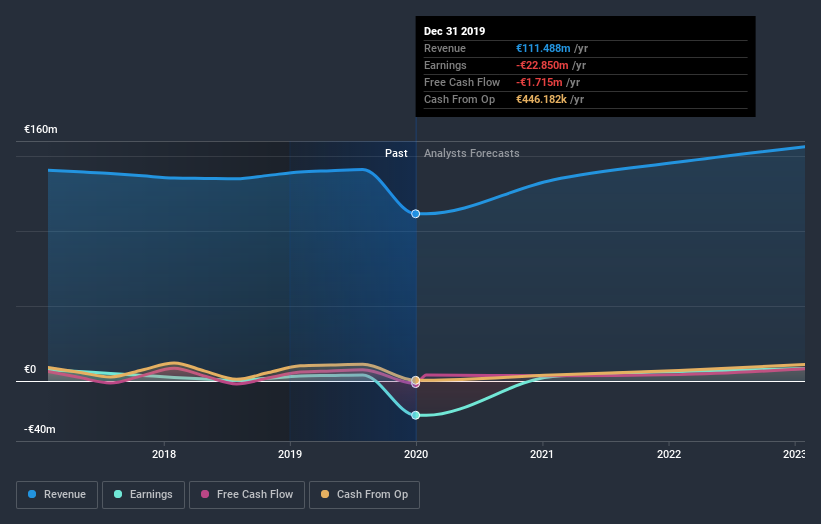Select the Revenue data point at 2020
This screenshot has height=524, width=821.
pyautogui.click(x=415, y=214)
